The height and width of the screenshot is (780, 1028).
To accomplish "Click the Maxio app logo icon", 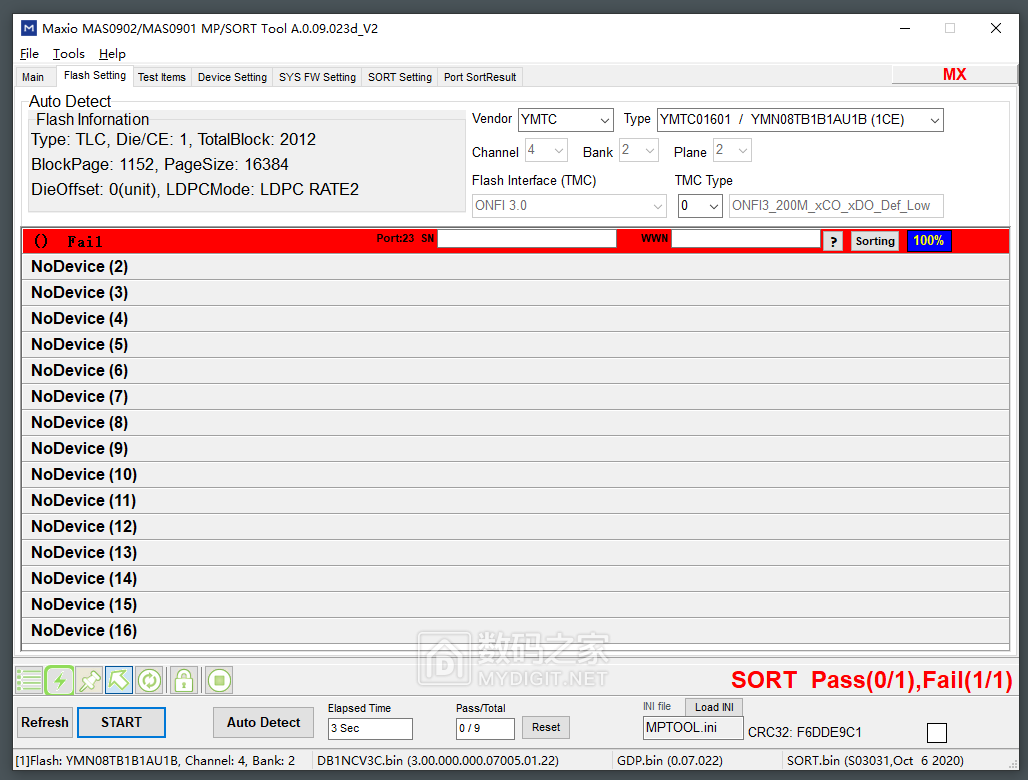I will (x=29, y=28).
